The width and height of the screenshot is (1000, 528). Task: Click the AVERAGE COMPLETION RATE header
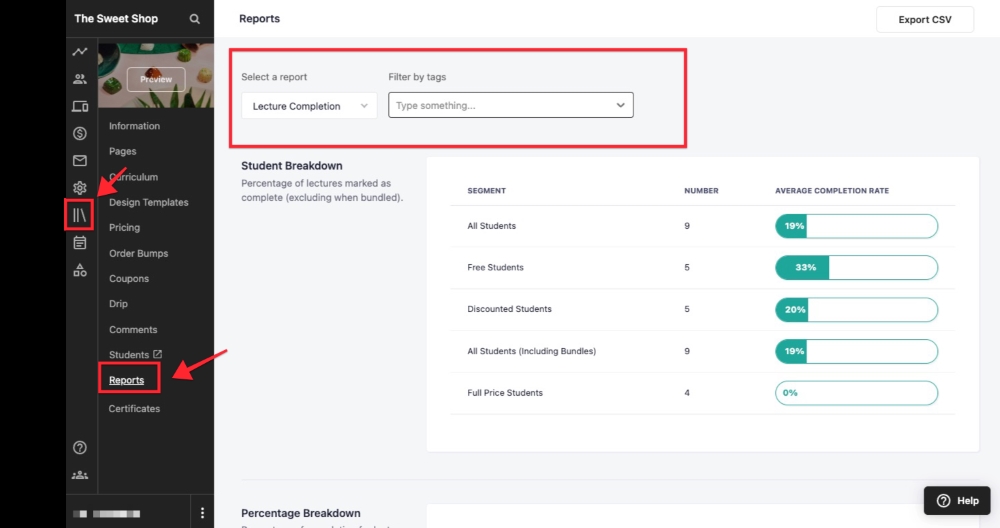pyautogui.click(x=832, y=191)
